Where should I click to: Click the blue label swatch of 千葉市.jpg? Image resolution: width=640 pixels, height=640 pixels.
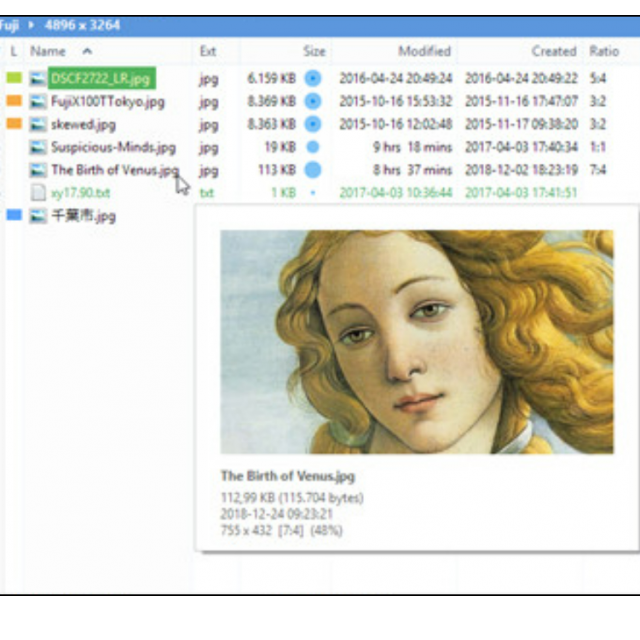coord(14,215)
